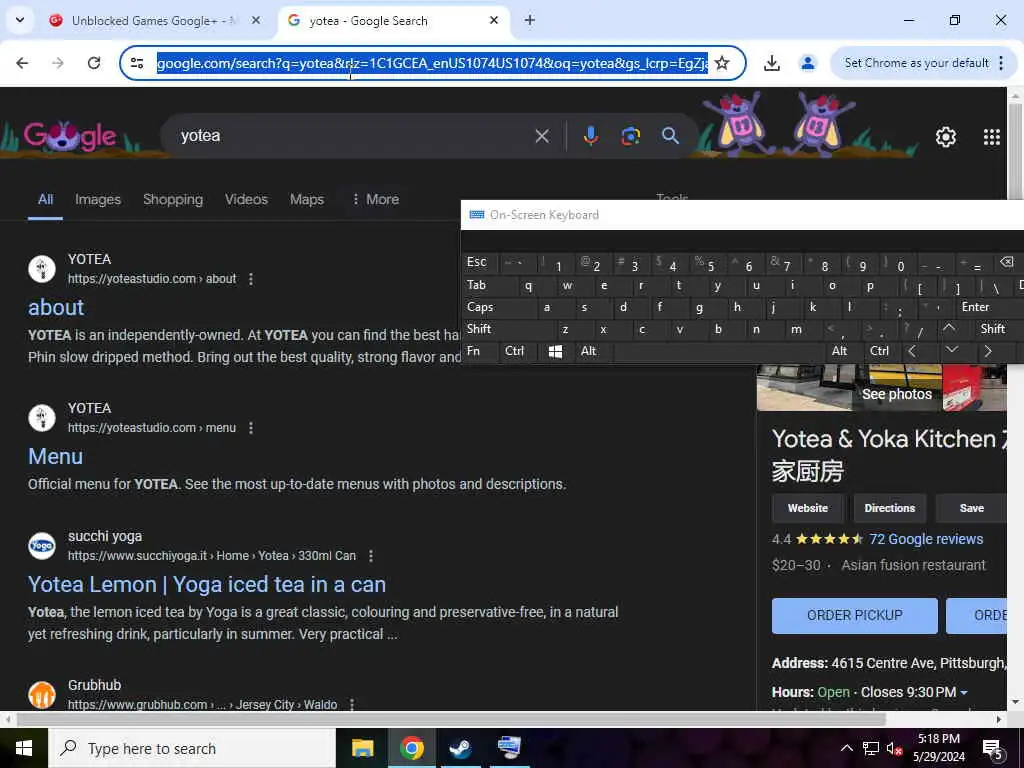Select the Videos search tab

pos(246,199)
